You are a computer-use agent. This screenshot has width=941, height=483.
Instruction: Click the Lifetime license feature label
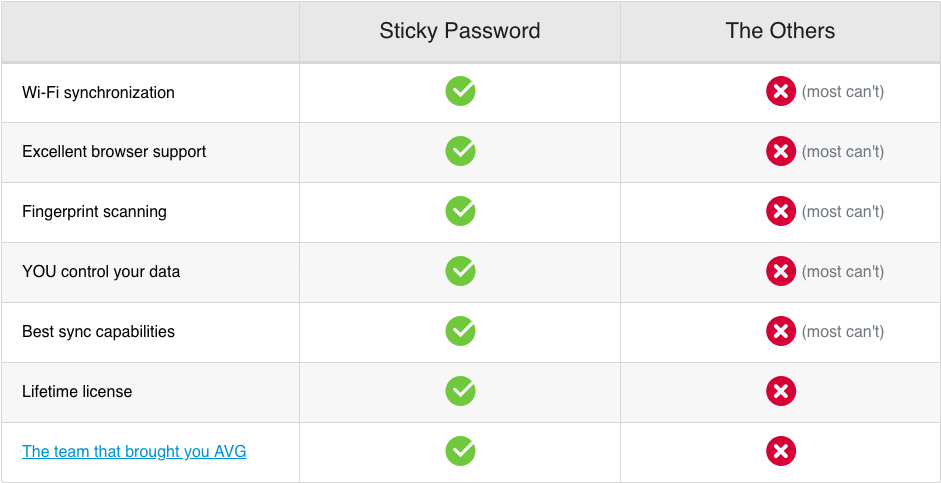point(77,392)
